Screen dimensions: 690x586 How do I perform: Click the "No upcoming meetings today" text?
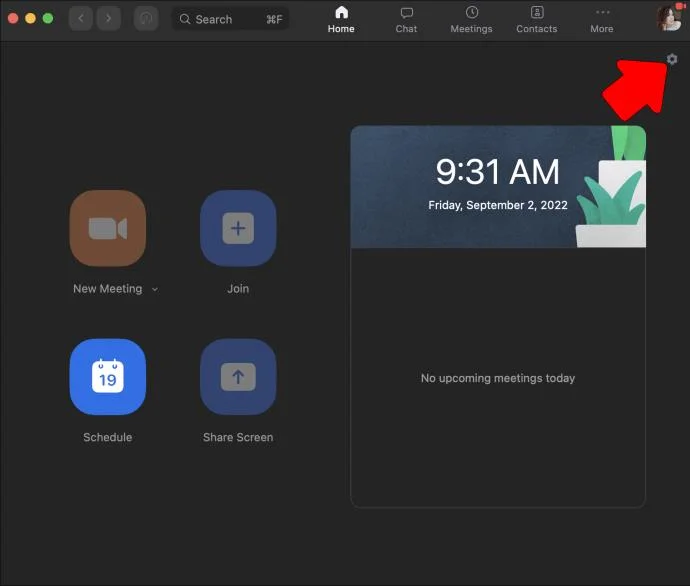[498, 378]
